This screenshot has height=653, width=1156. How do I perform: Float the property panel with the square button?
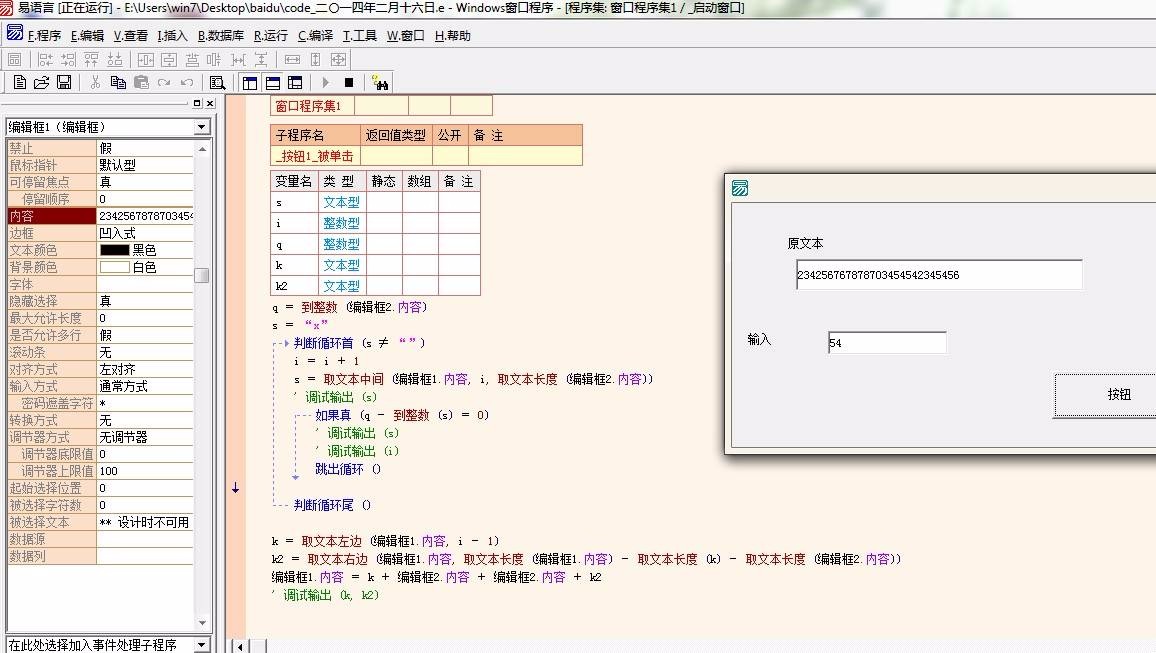197,103
